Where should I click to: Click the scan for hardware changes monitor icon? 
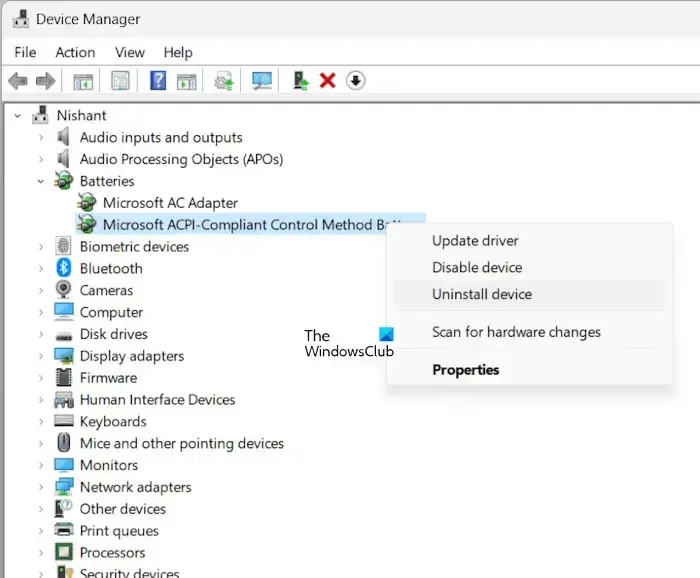262,81
